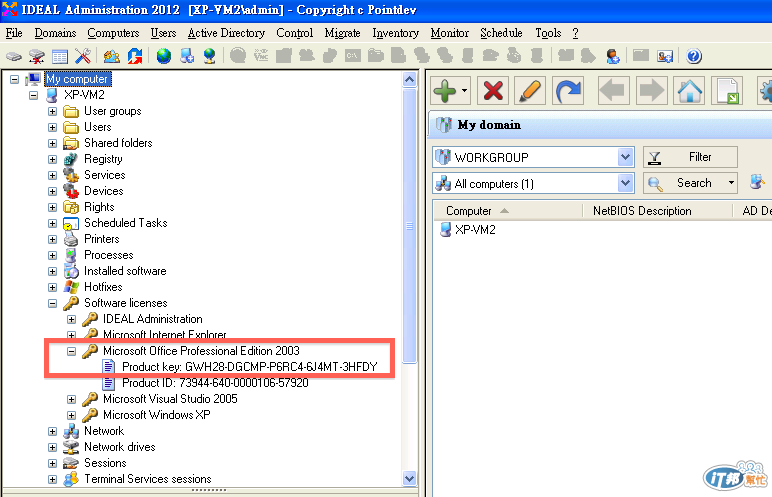
Task: Select the Product key row for Office 2003
Action: [249, 367]
